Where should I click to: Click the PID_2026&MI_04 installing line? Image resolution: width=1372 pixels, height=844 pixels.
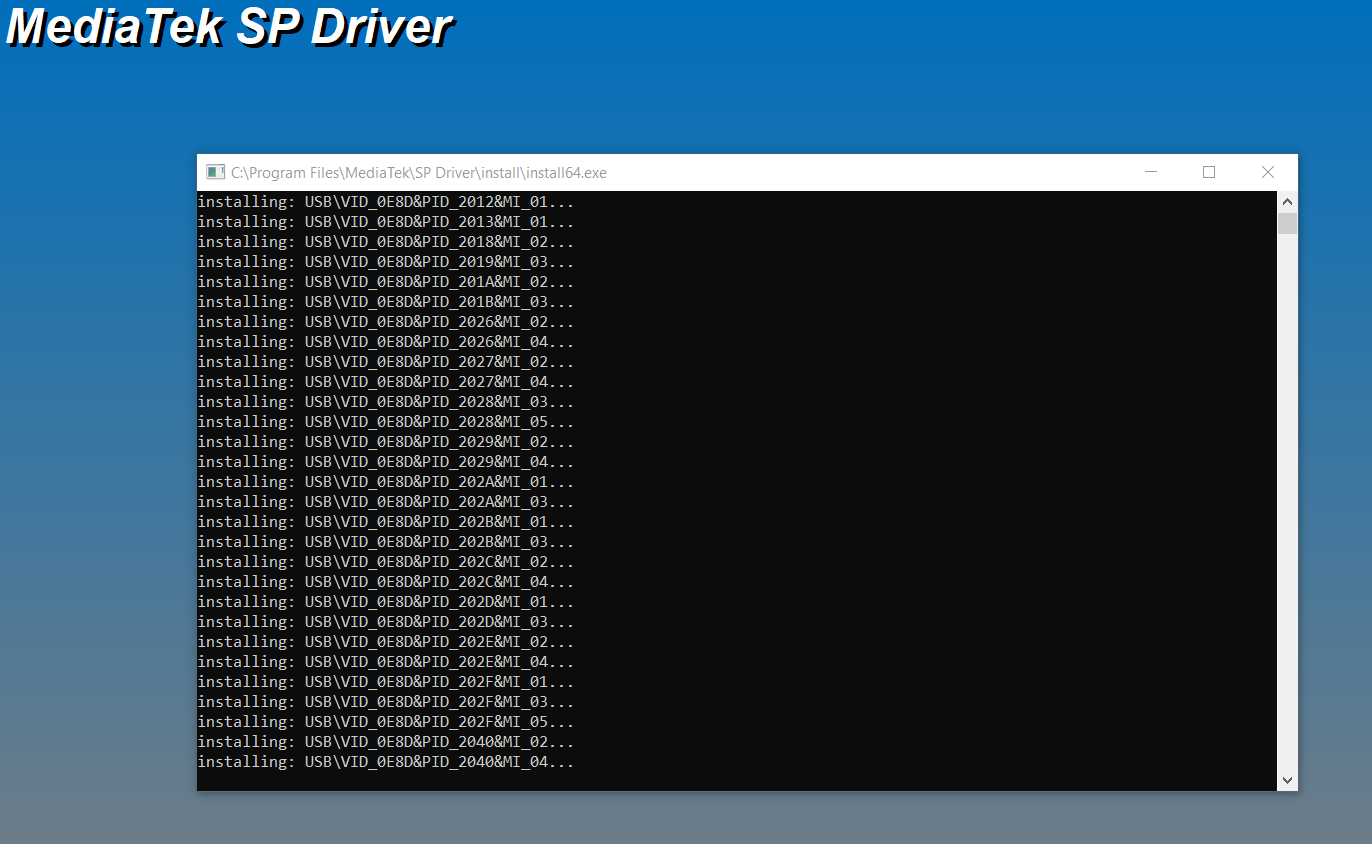pyautogui.click(x=386, y=342)
